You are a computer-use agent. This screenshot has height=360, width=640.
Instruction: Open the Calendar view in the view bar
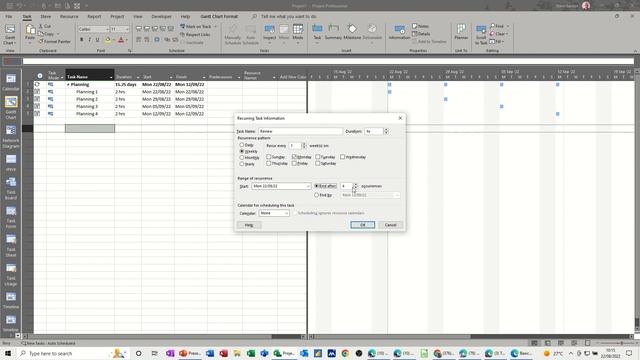click(x=11, y=82)
